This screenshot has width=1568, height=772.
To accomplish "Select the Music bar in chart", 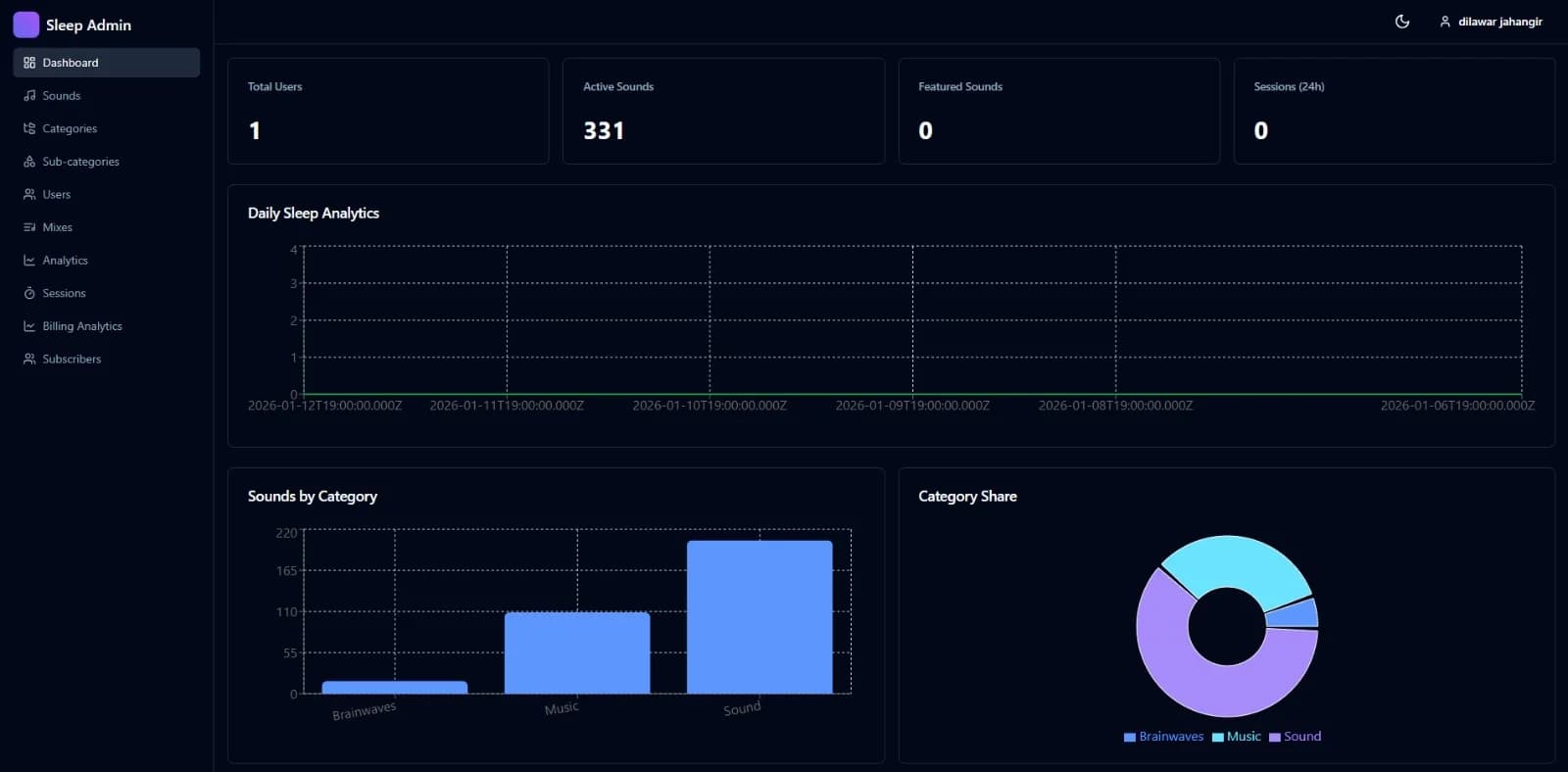I will pyautogui.click(x=577, y=652).
